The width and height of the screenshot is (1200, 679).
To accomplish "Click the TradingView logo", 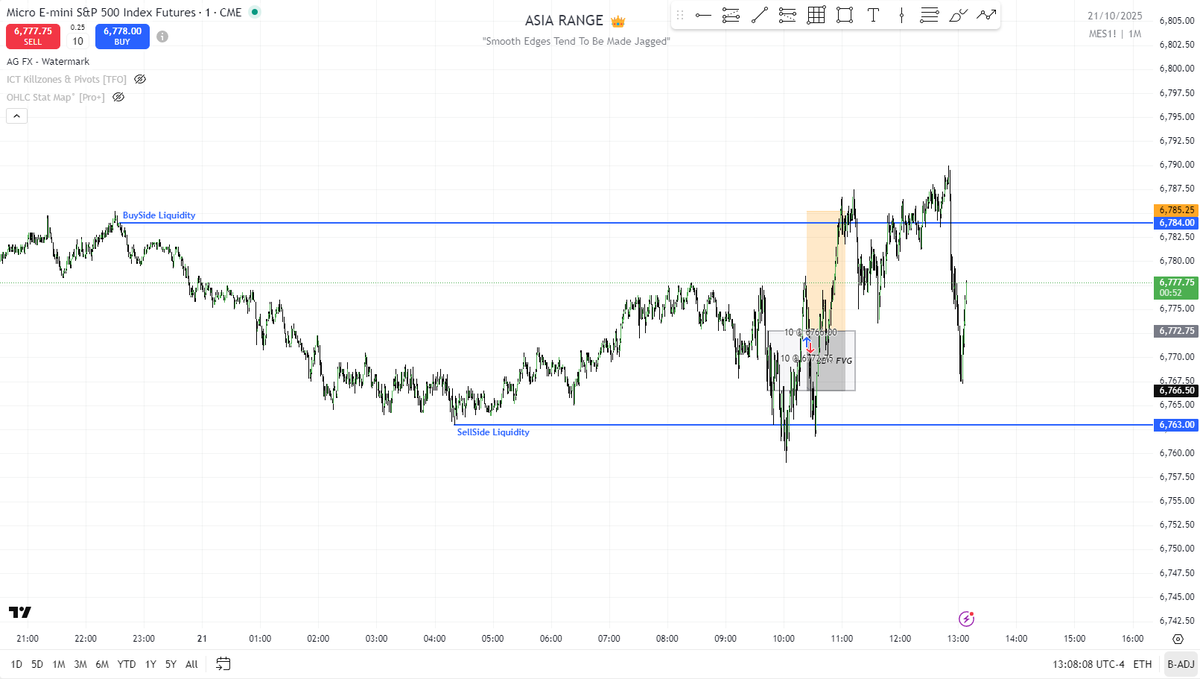I will [20, 612].
